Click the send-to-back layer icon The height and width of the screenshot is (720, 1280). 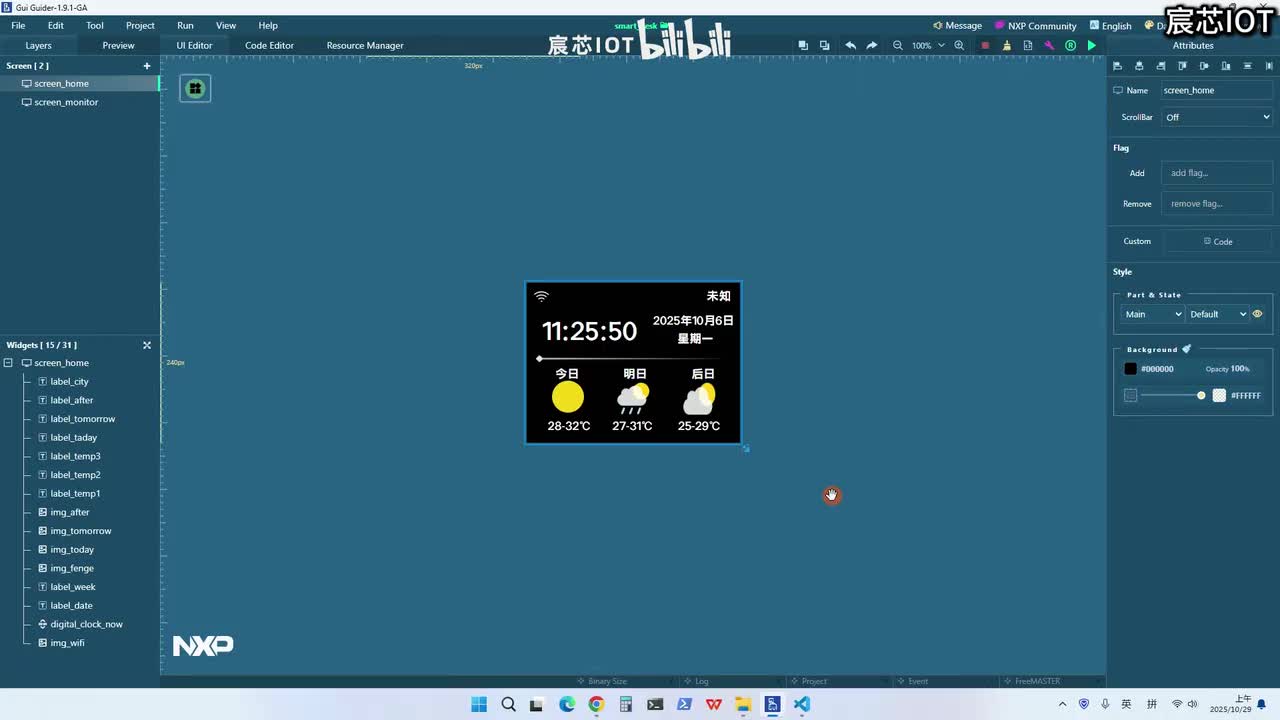pyautogui.click(x=824, y=45)
